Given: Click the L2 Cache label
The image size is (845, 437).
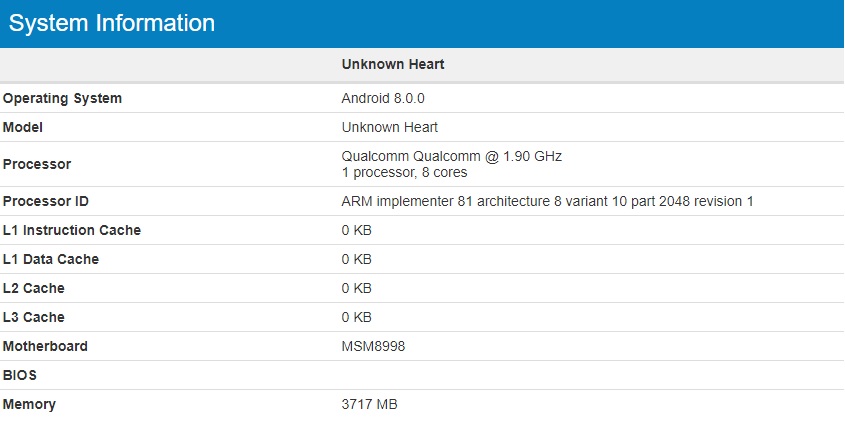Looking at the screenshot, I should pos(33,289).
